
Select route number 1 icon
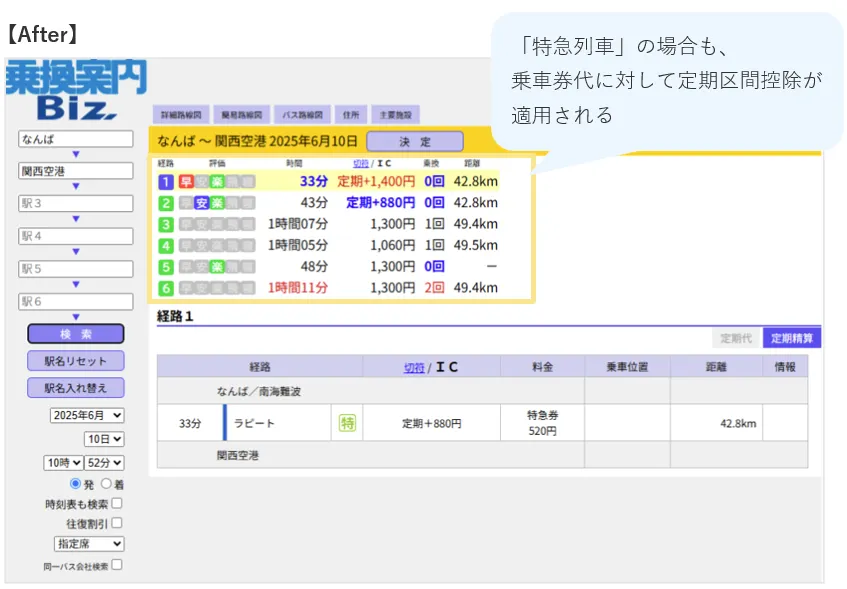click(x=166, y=182)
